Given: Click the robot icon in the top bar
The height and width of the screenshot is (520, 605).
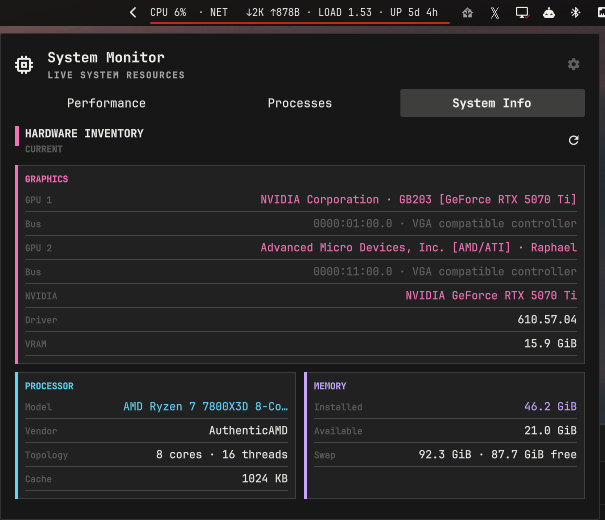Looking at the screenshot, I should (x=549, y=13).
